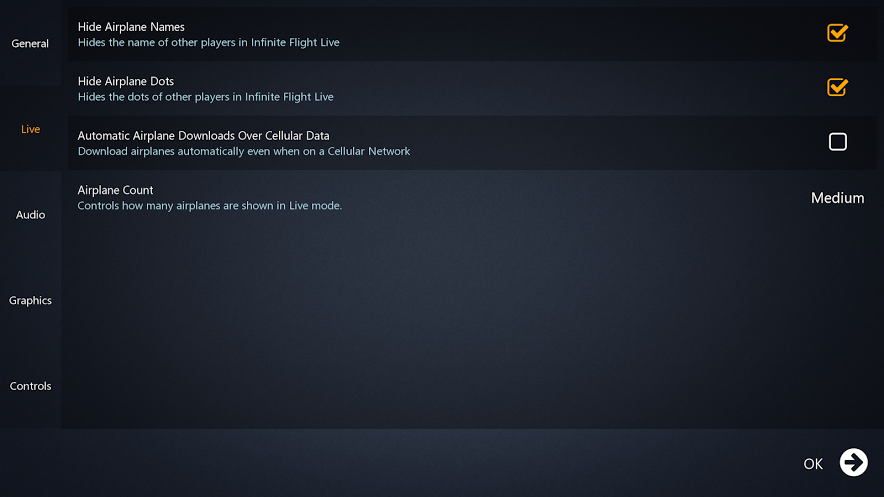
Task: Select the Live settings tab
Action: [x=30, y=129]
